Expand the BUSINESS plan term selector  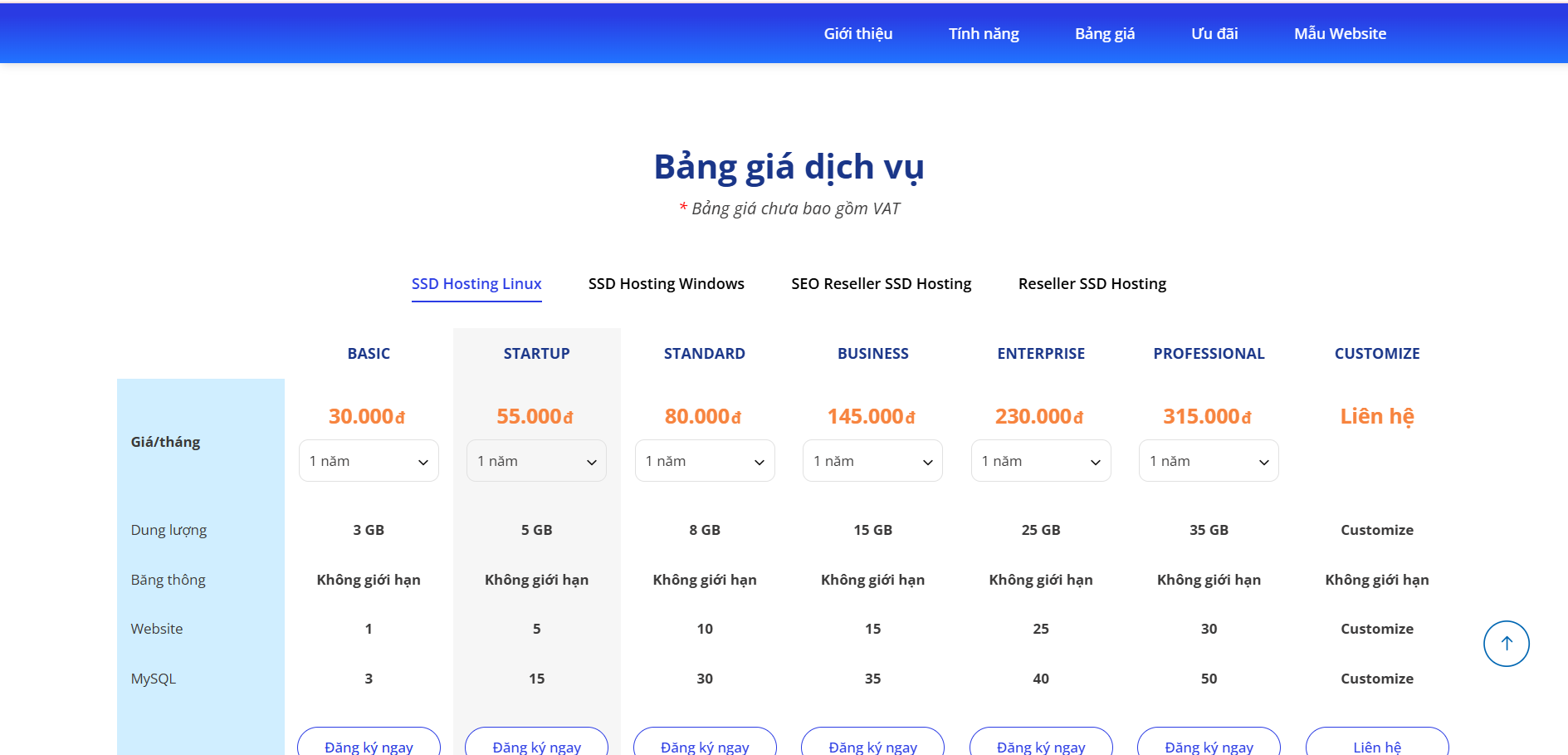pyautogui.click(x=872, y=461)
